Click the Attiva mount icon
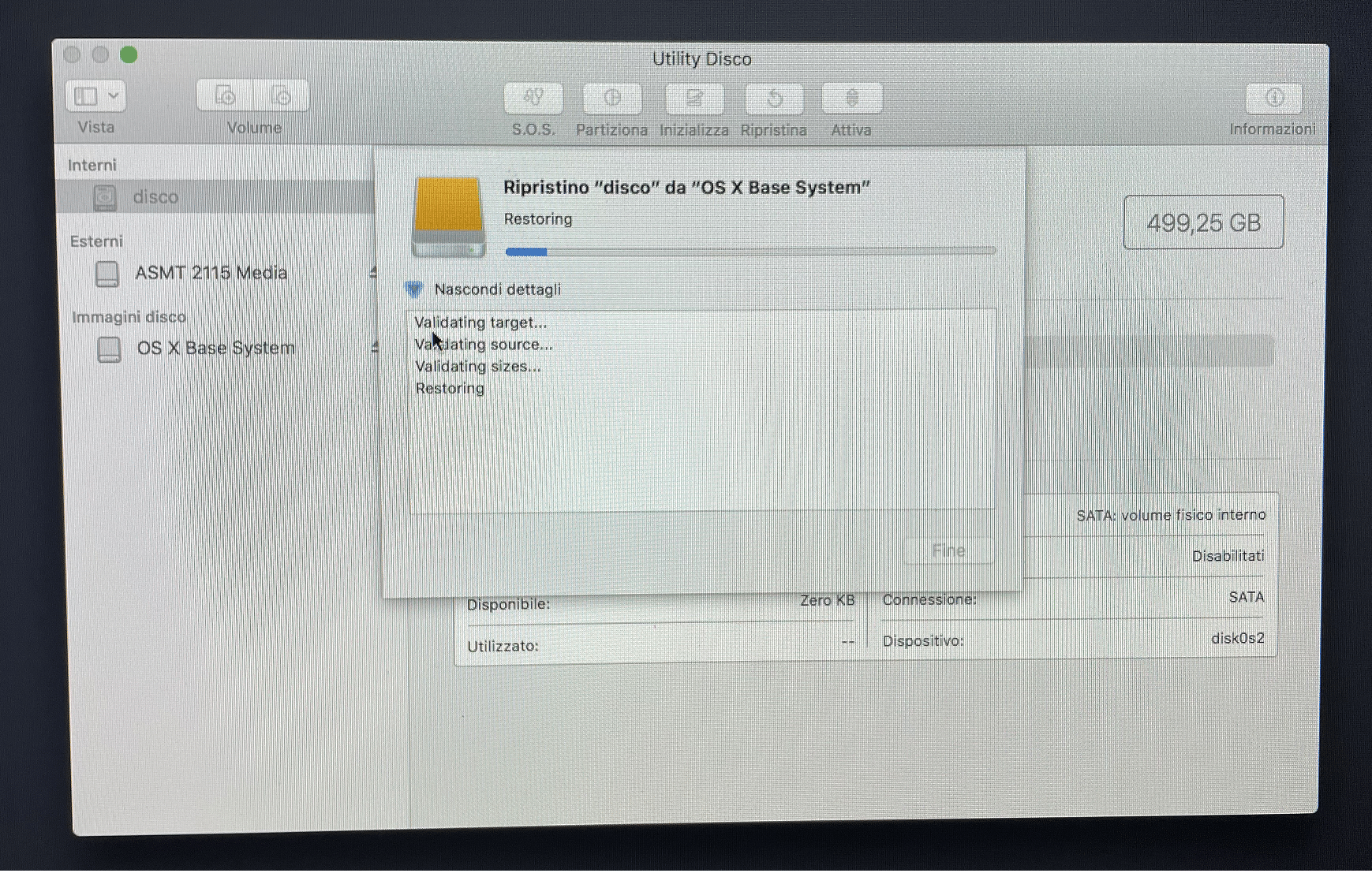 click(851, 99)
